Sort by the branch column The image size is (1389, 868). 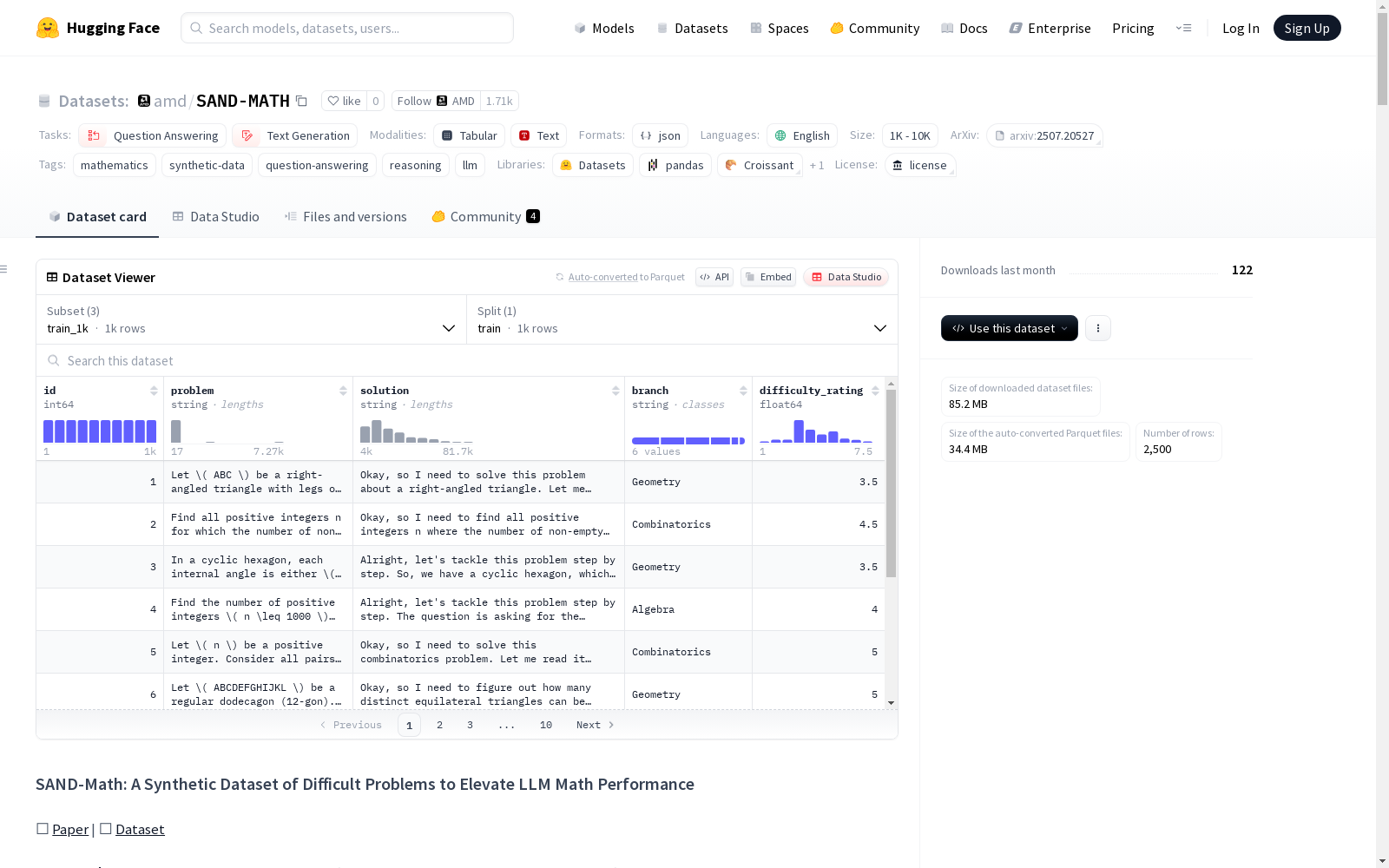point(743,391)
